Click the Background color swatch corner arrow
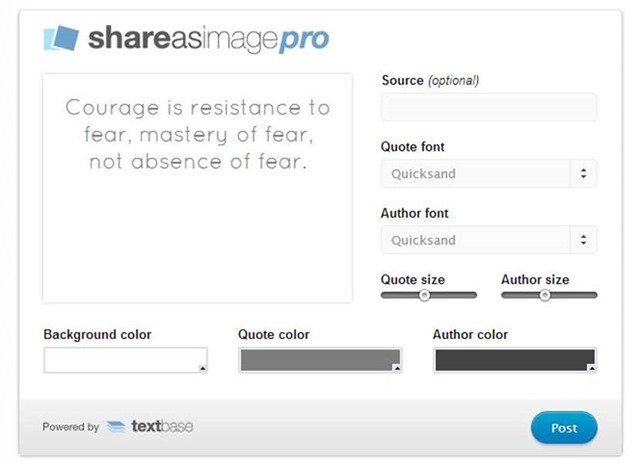The width and height of the screenshot is (640, 467). click(203, 368)
